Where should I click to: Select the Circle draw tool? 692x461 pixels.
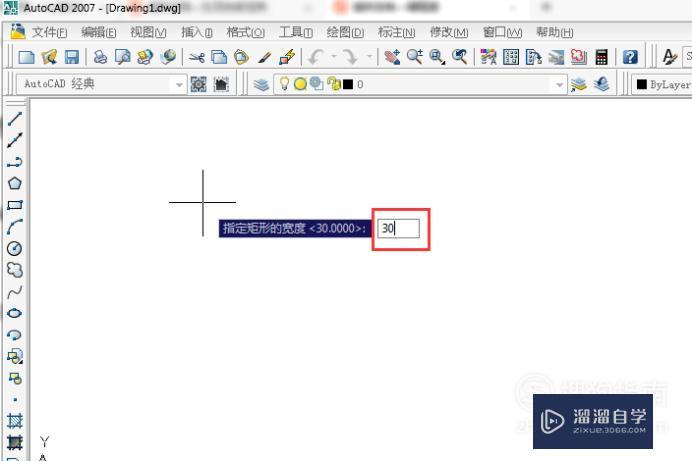coord(15,248)
